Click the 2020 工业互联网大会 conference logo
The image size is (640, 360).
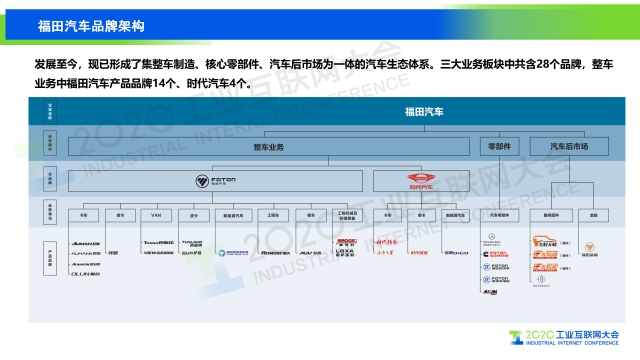(564, 338)
